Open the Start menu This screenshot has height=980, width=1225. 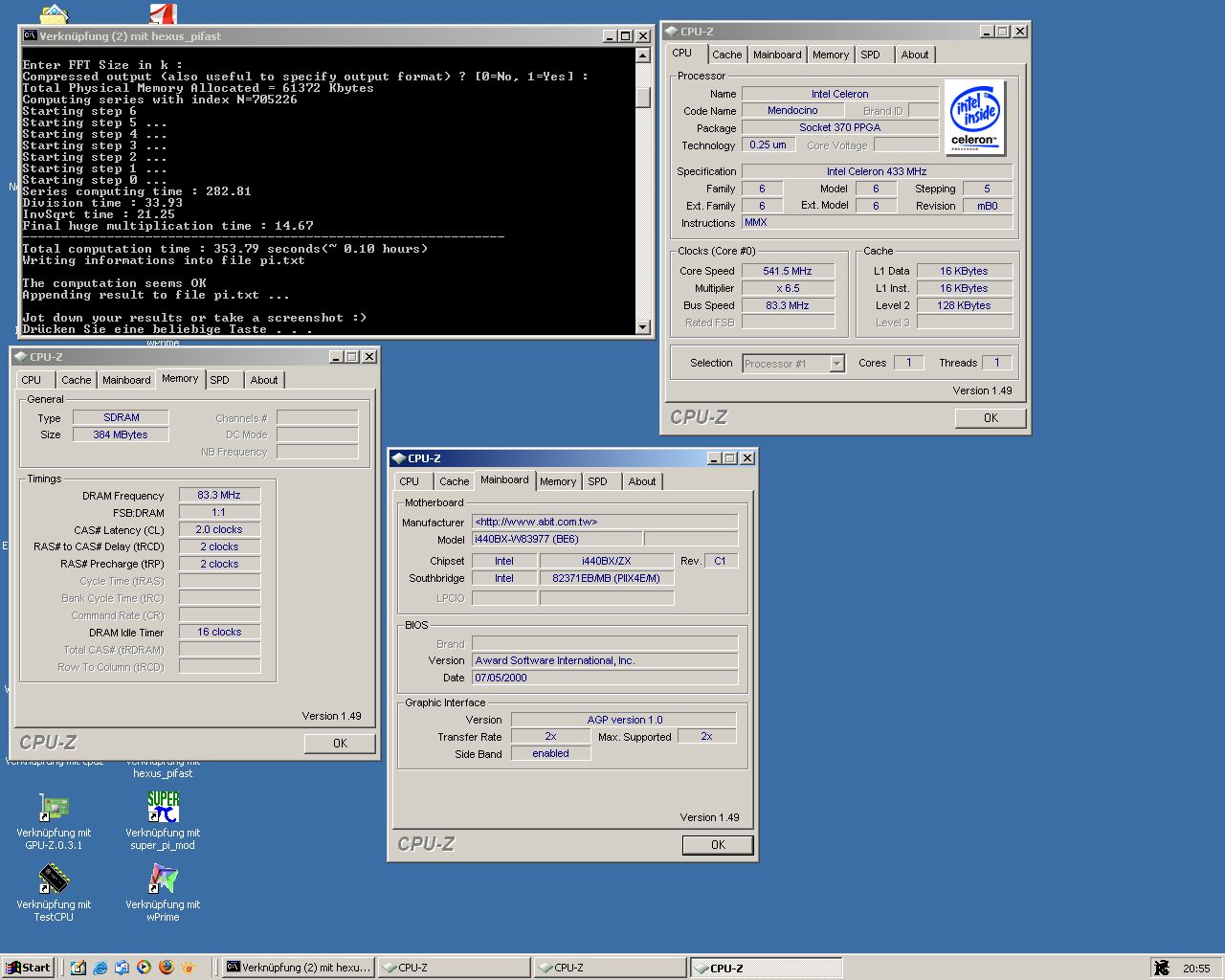click(x=27, y=968)
